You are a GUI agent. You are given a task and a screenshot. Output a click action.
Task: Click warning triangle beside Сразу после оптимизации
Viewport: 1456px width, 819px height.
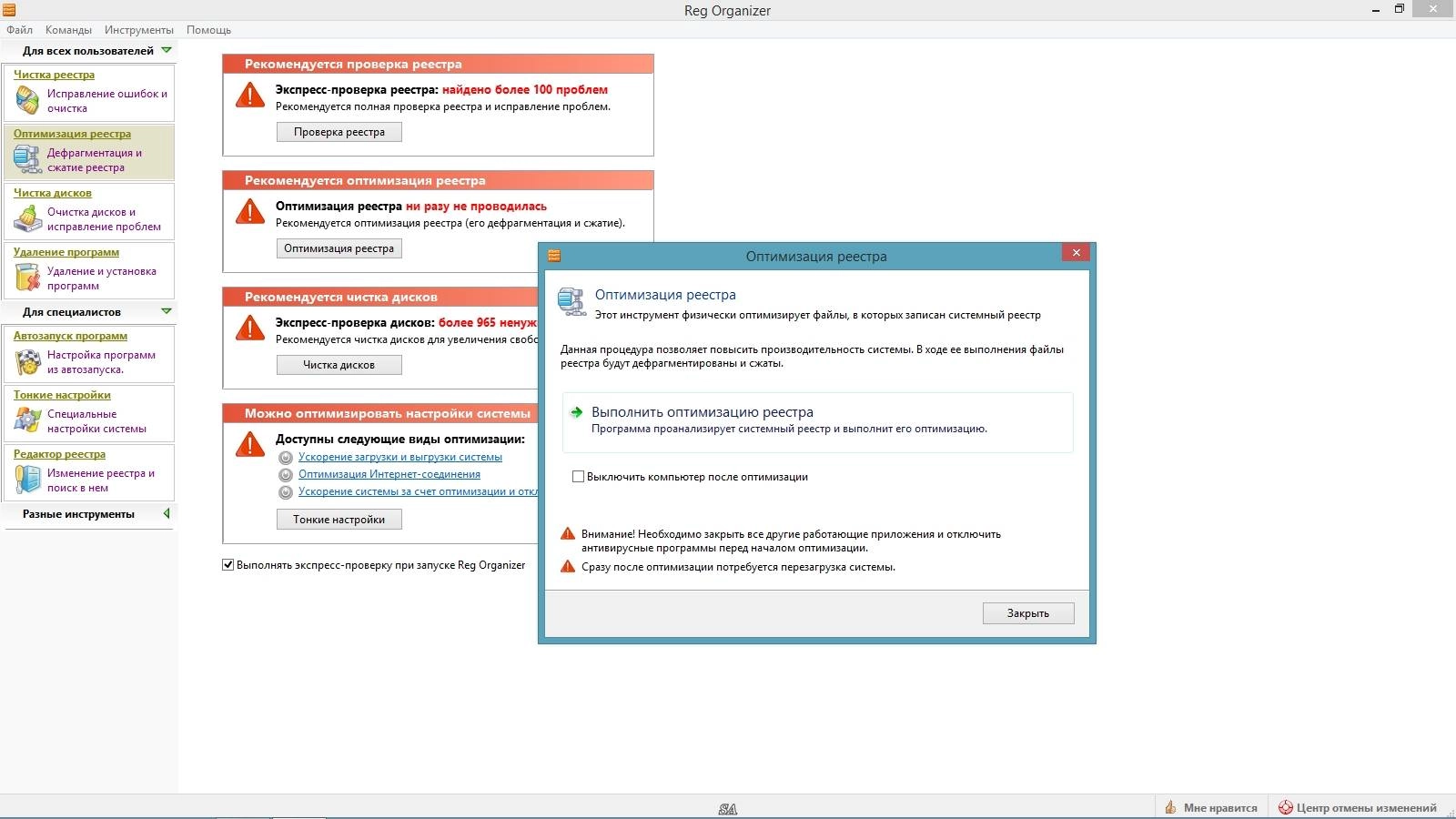point(568,566)
